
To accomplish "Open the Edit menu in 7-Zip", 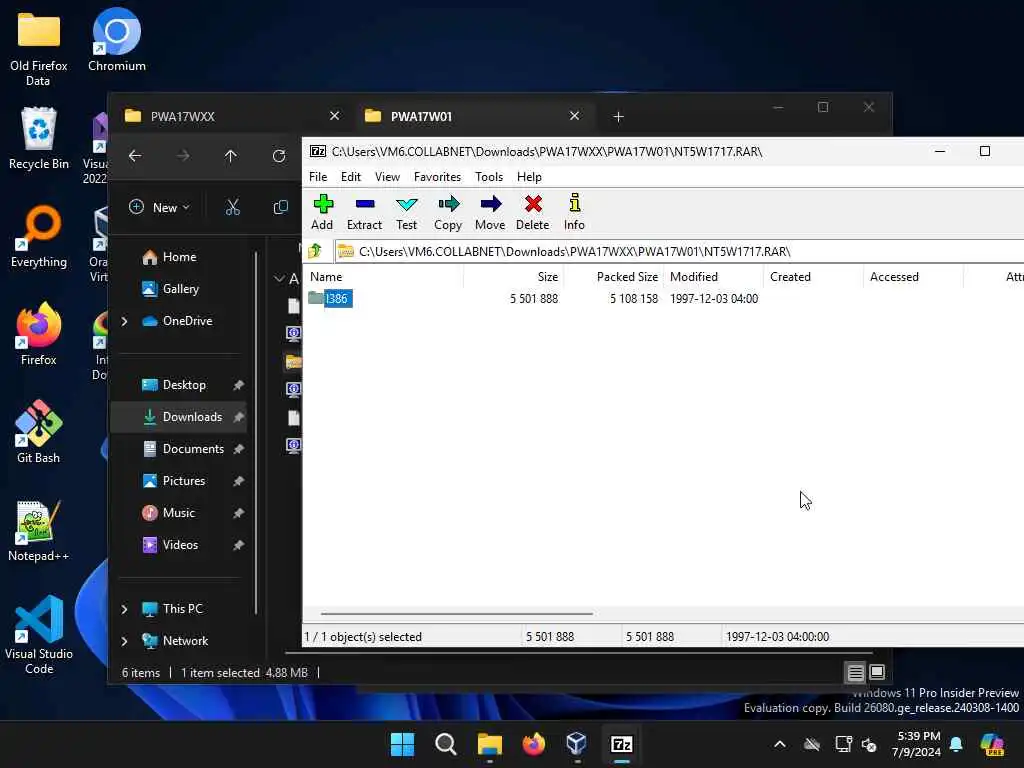I will pyautogui.click(x=351, y=177).
